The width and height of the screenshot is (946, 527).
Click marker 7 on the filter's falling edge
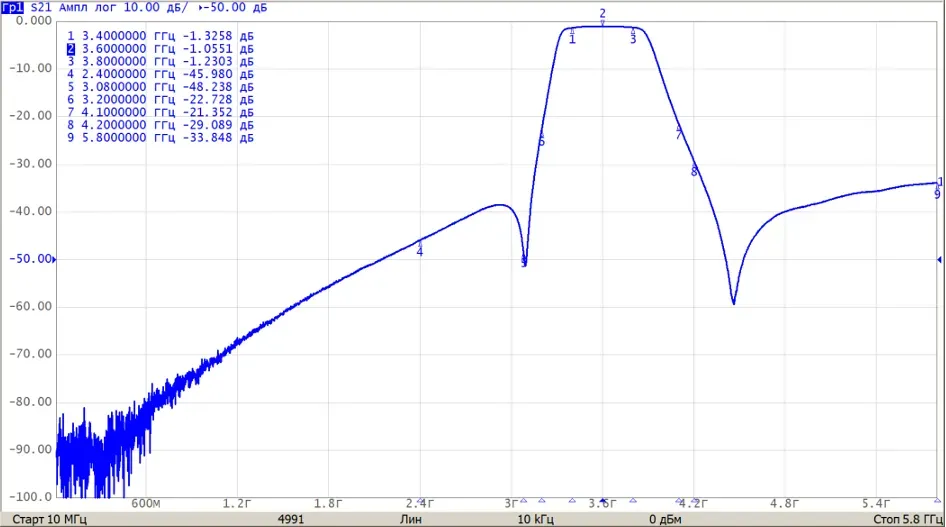[x=679, y=133]
